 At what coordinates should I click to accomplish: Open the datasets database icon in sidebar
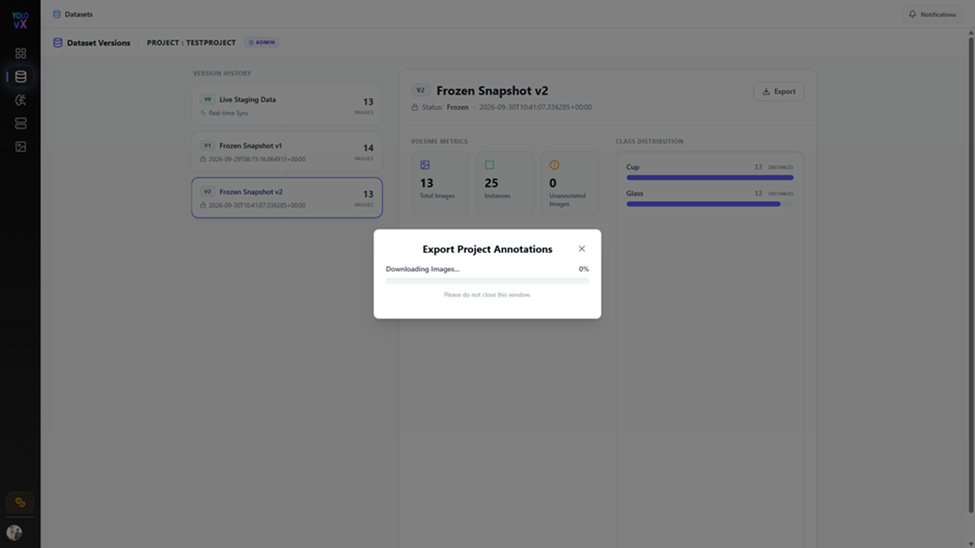(21, 77)
